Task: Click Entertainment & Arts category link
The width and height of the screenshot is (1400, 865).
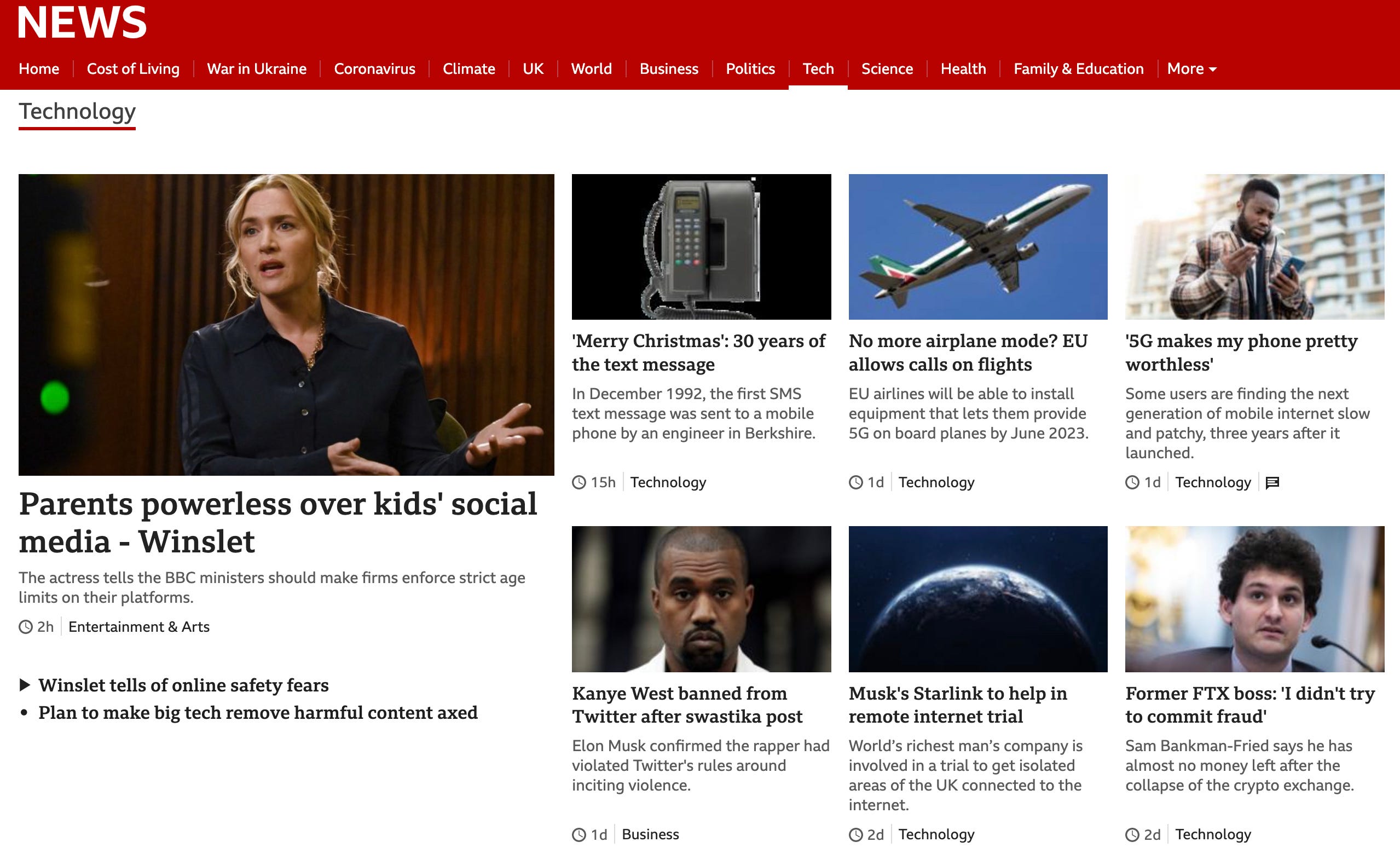Action: (139, 627)
